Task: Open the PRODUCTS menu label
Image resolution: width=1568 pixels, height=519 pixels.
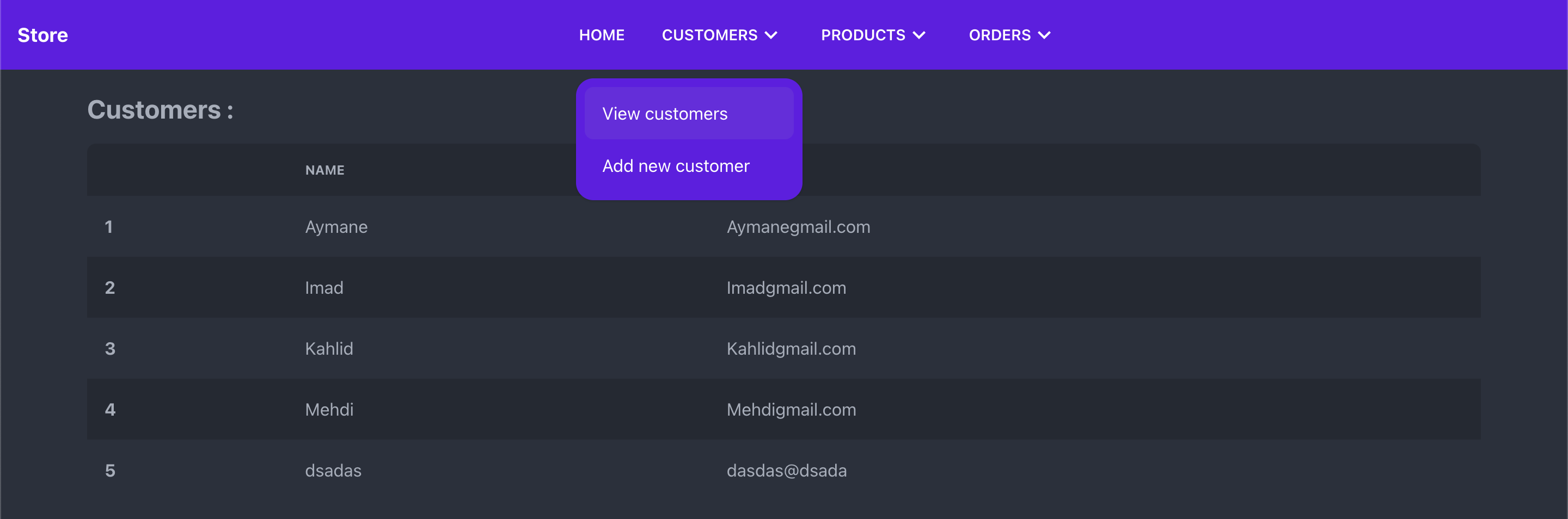Action: pos(862,35)
